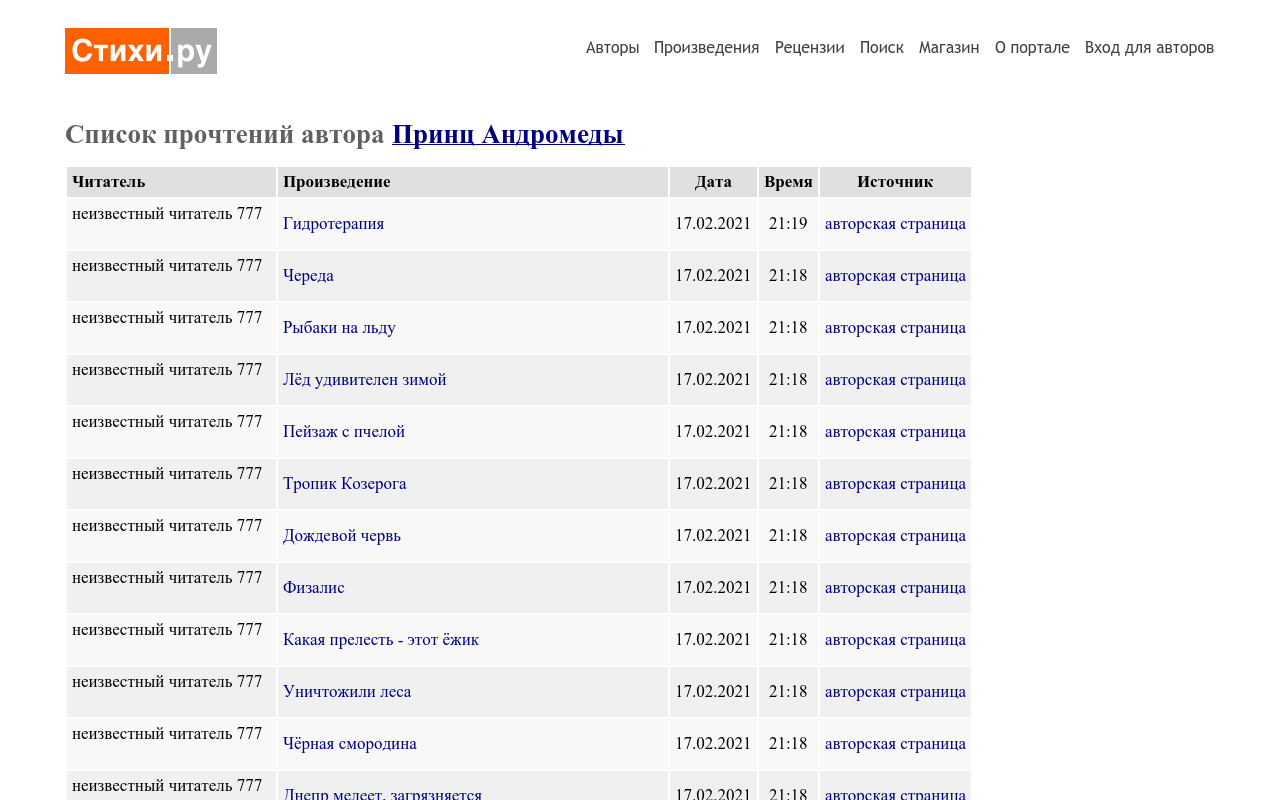Open the poem Физалис
1280x800 pixels.
(313, 587)
